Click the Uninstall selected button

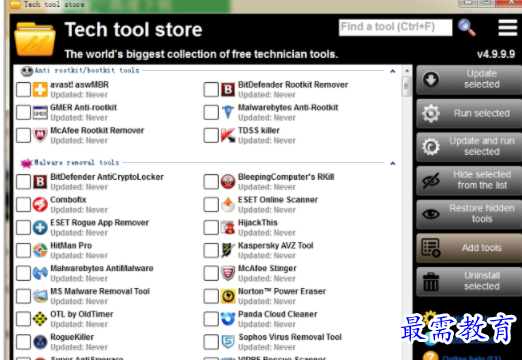(469, 281)
